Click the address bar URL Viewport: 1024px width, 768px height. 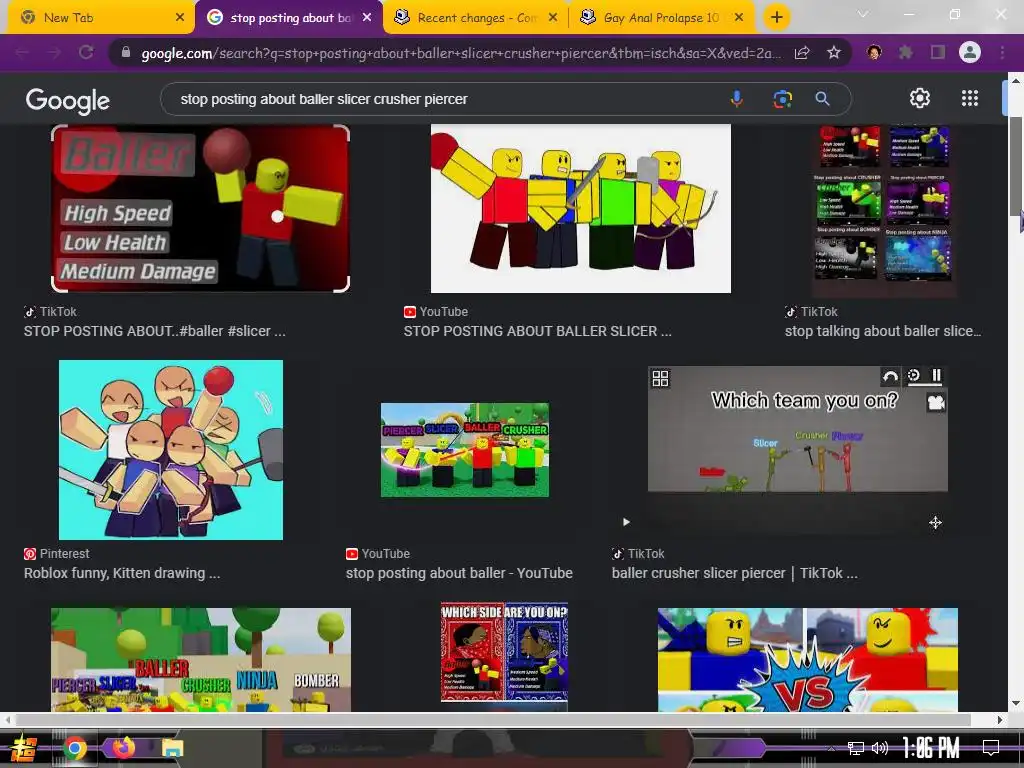(x=460, y=53)
